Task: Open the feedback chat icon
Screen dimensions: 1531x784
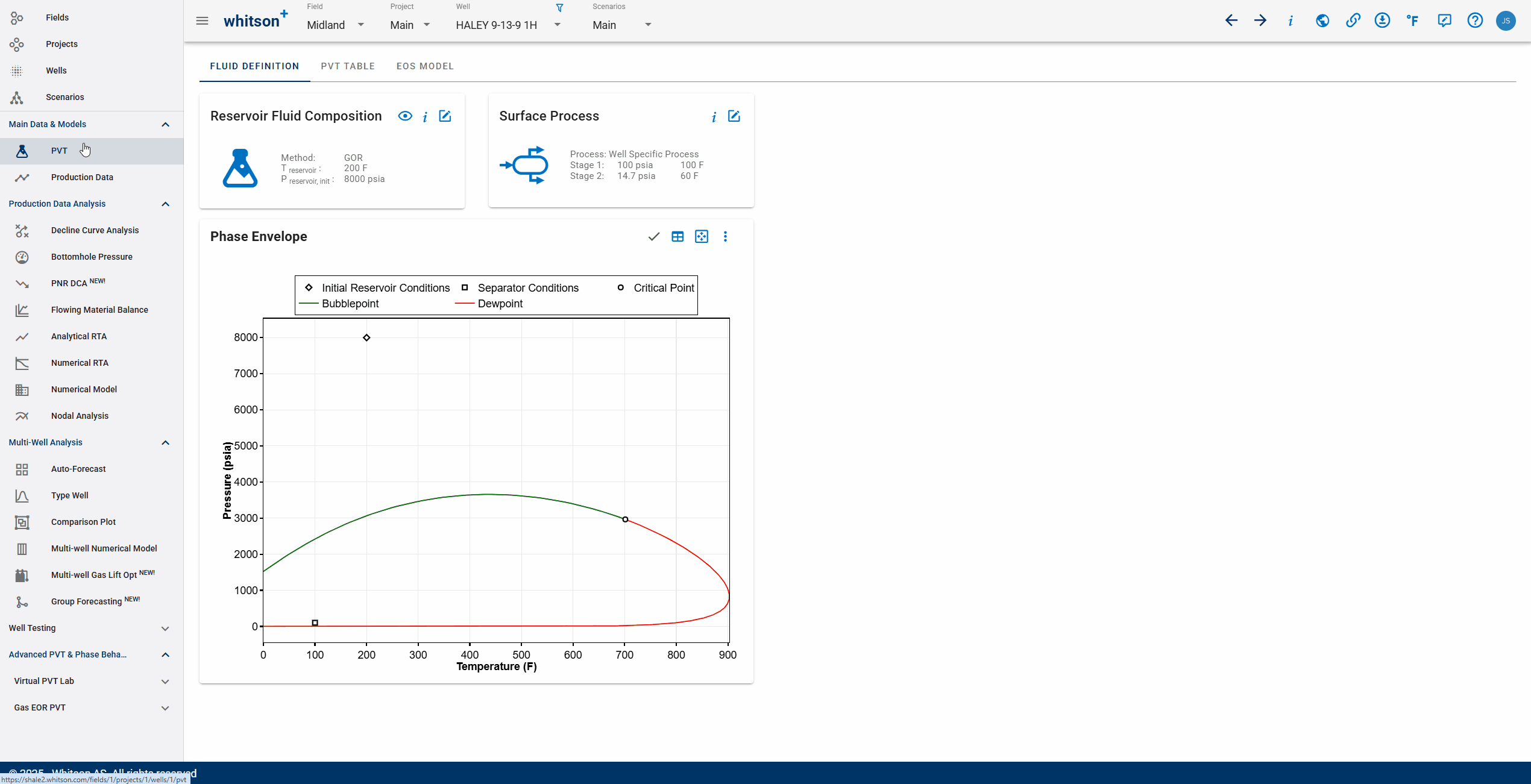Action: point(1444,20)
